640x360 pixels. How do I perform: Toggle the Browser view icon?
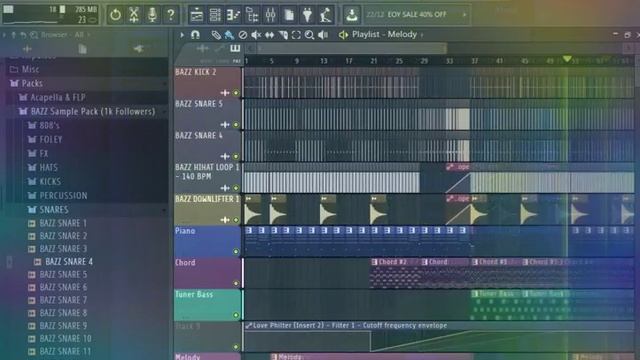252,15
